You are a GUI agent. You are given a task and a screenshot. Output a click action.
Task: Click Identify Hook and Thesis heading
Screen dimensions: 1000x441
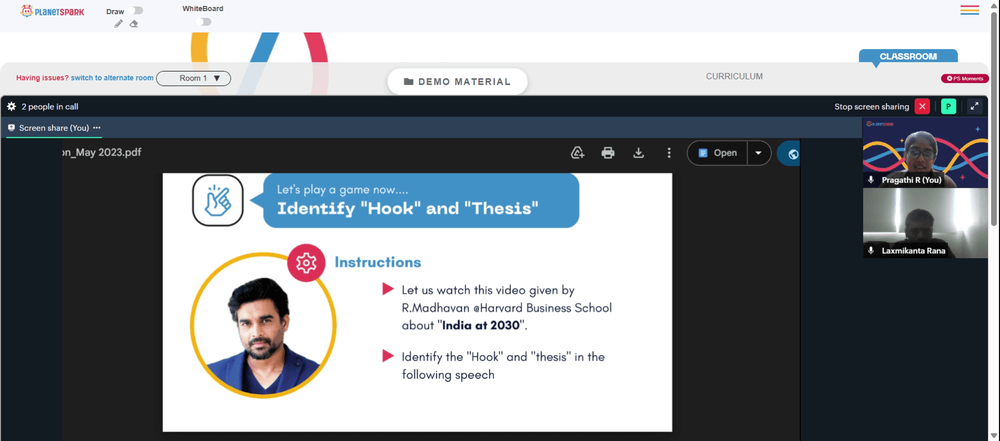click(x=408, y=208)
